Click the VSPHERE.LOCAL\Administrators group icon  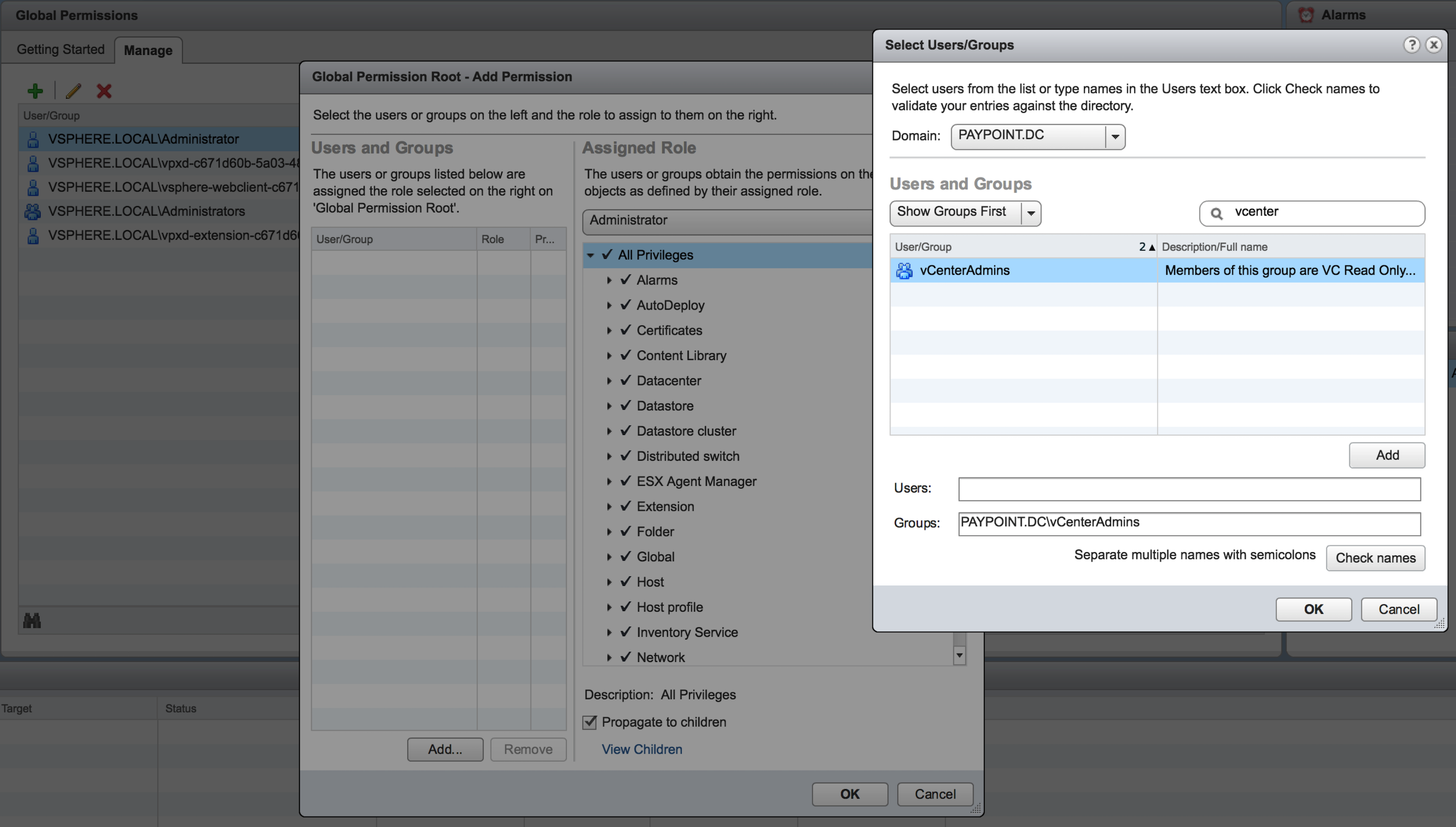33,211
